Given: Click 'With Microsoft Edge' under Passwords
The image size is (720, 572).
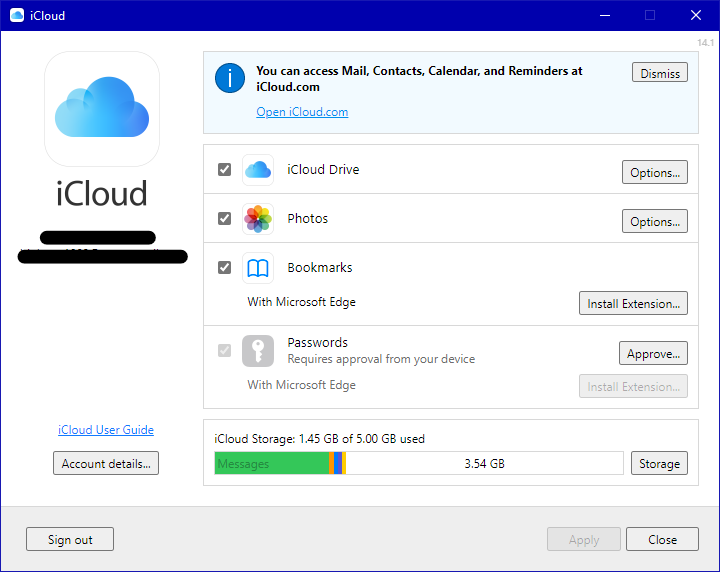Looking at the screenshot, I should coord(302,385).
